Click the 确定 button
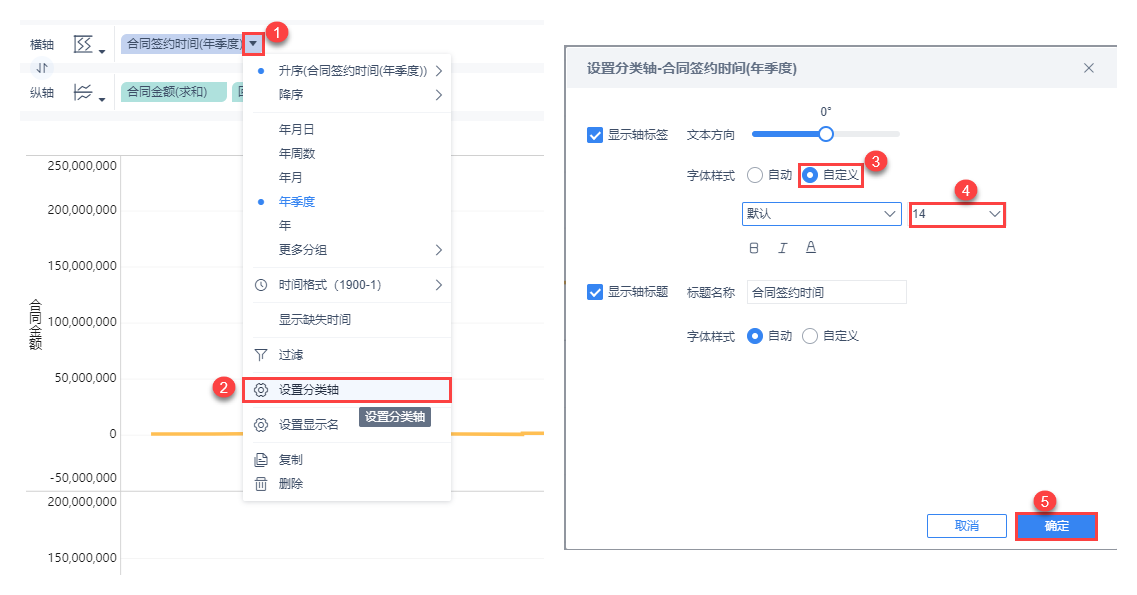Image resolution: width=1137 pixels, height=595 pixels. [1056, 526]
